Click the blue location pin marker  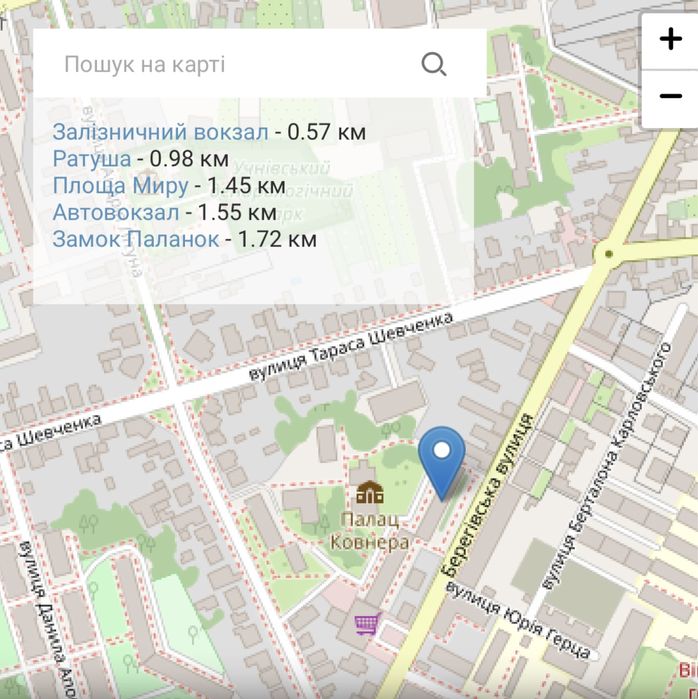tap(442, 463)
